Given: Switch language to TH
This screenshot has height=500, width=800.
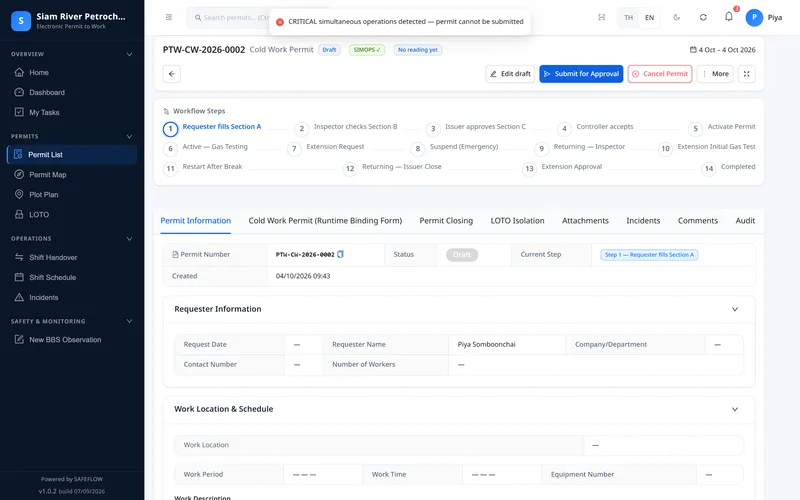Looking at the screenshot, I should coord(629,17).
